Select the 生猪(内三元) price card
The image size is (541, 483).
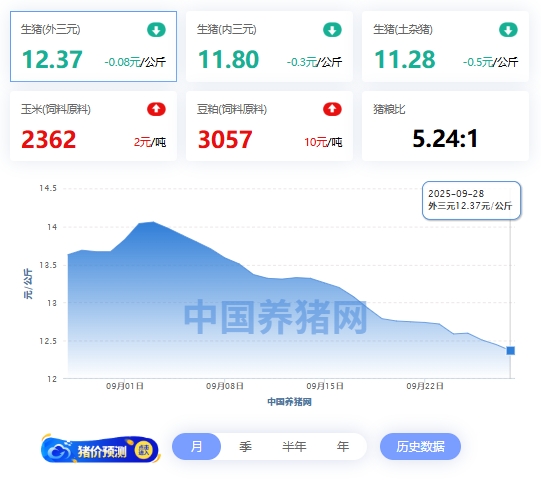coord(269,46)
